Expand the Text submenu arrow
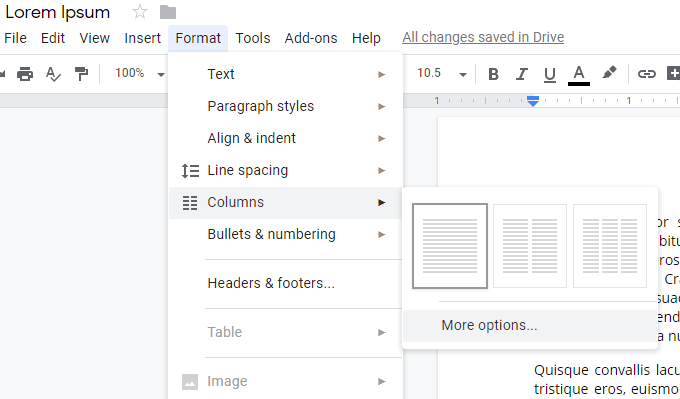Image resolution: width=680 pixels, height=399 pixels. (x=382, y=75)
